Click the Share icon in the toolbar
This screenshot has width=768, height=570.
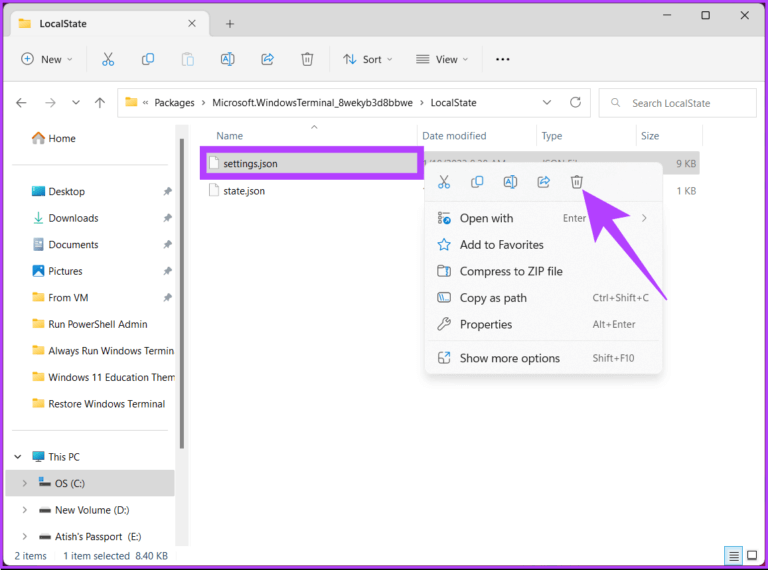[267, 59]
